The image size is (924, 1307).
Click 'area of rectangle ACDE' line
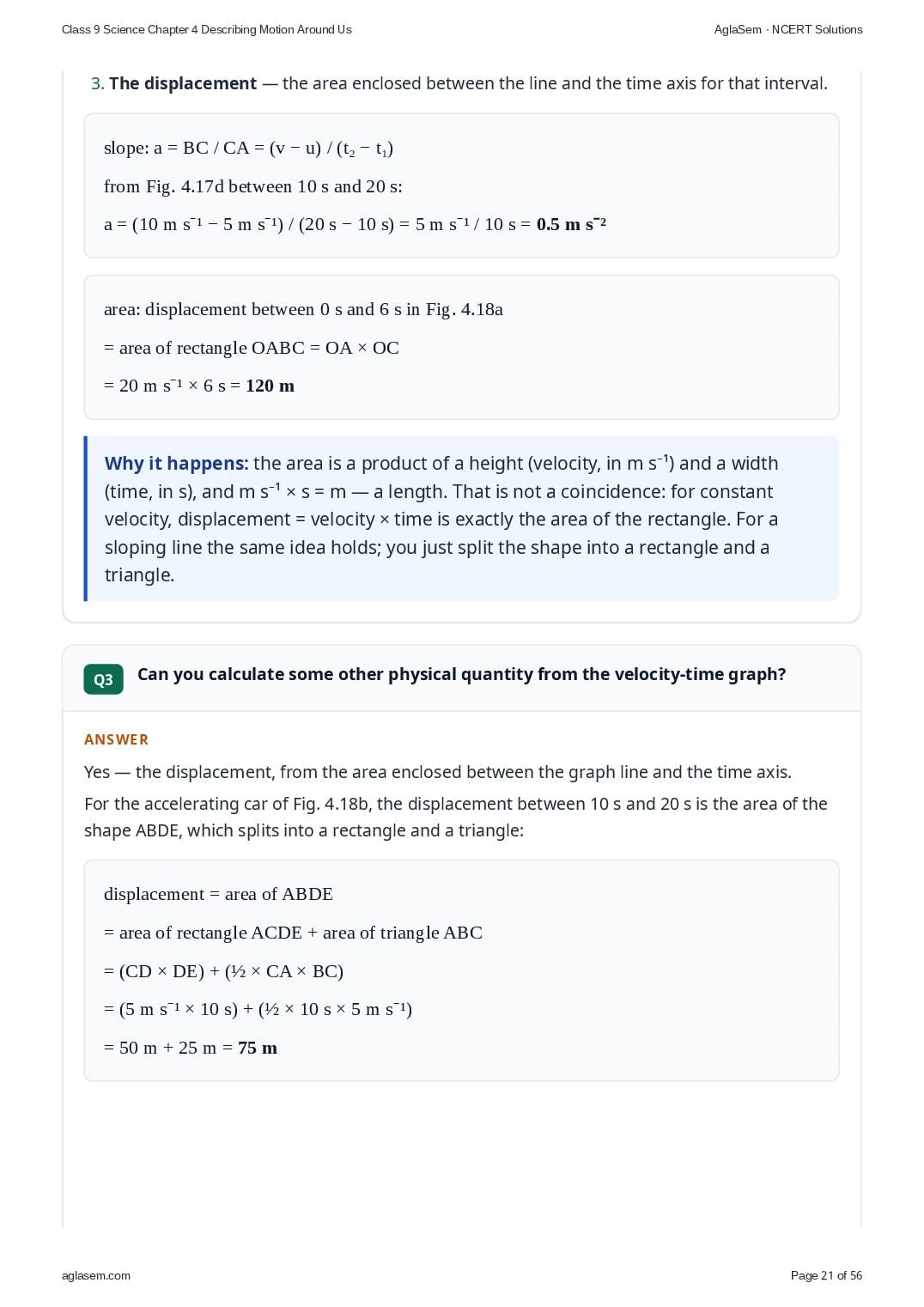[x=293, y=933]
